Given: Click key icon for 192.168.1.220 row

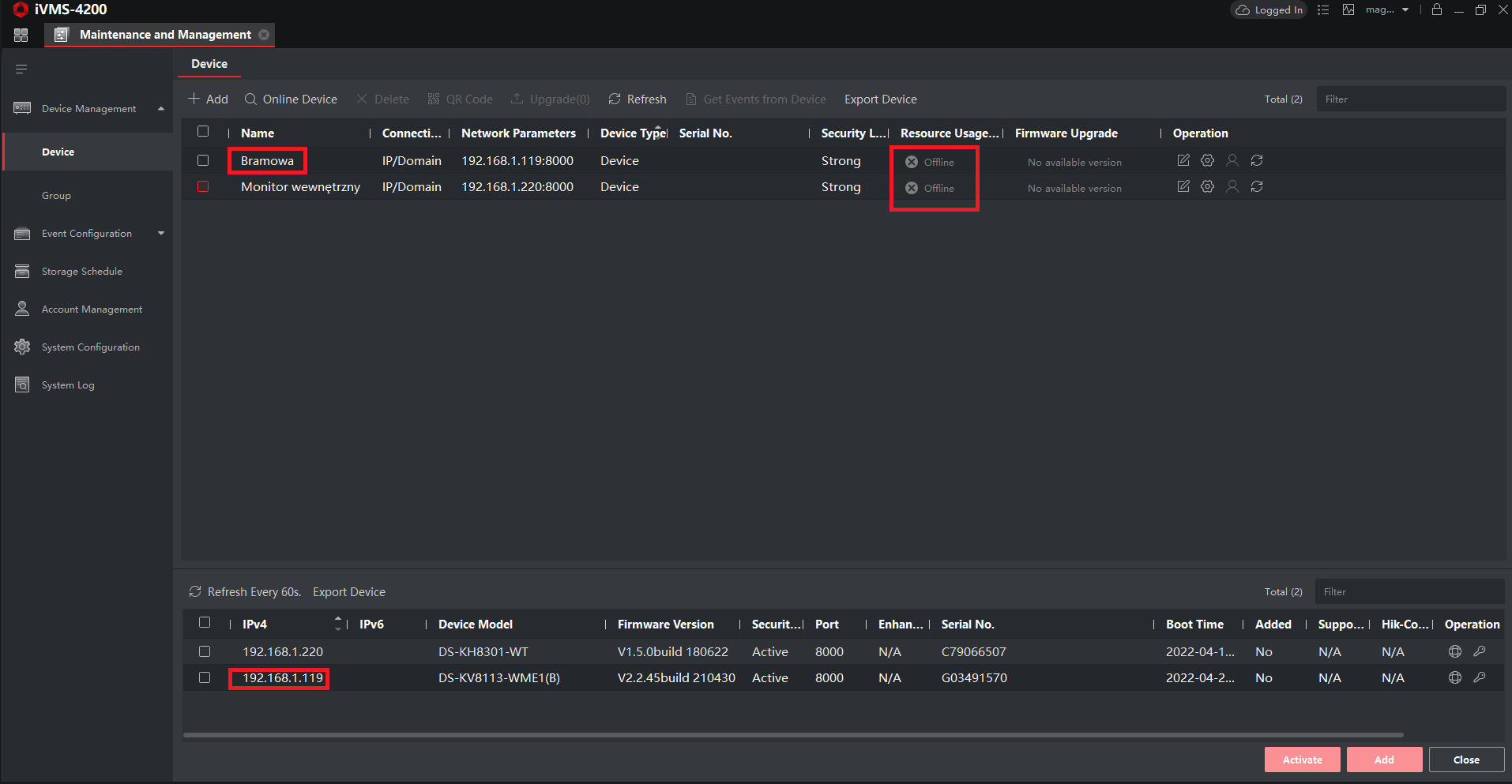Looking at the screenshot, I should click(x=1480, y=651).
